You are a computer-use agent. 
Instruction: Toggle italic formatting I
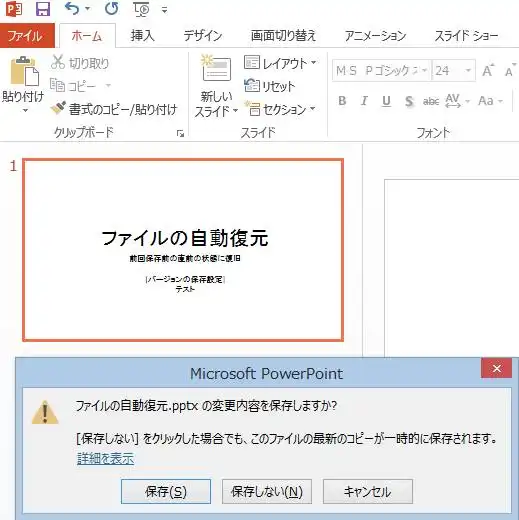364,101
